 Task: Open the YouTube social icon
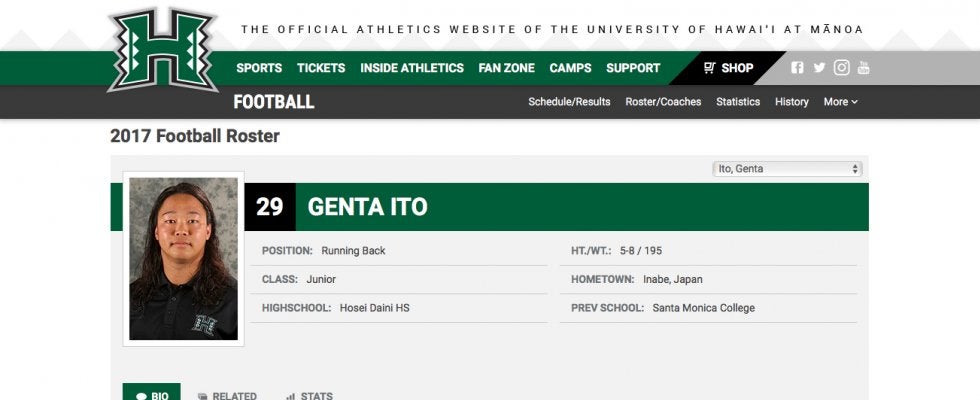coord(863,68)
